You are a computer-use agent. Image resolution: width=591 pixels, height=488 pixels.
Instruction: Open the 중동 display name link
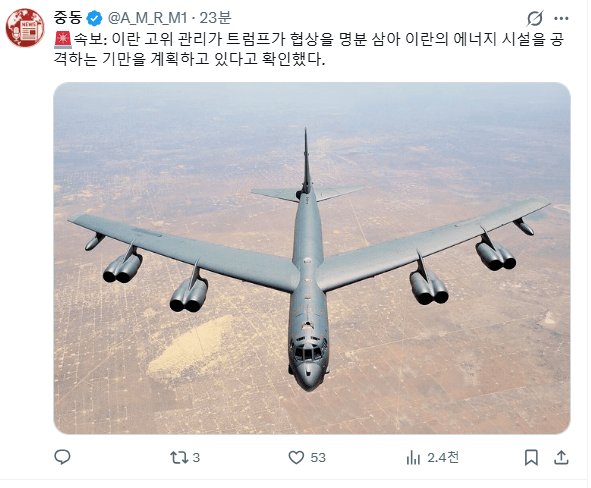(68, 18)
